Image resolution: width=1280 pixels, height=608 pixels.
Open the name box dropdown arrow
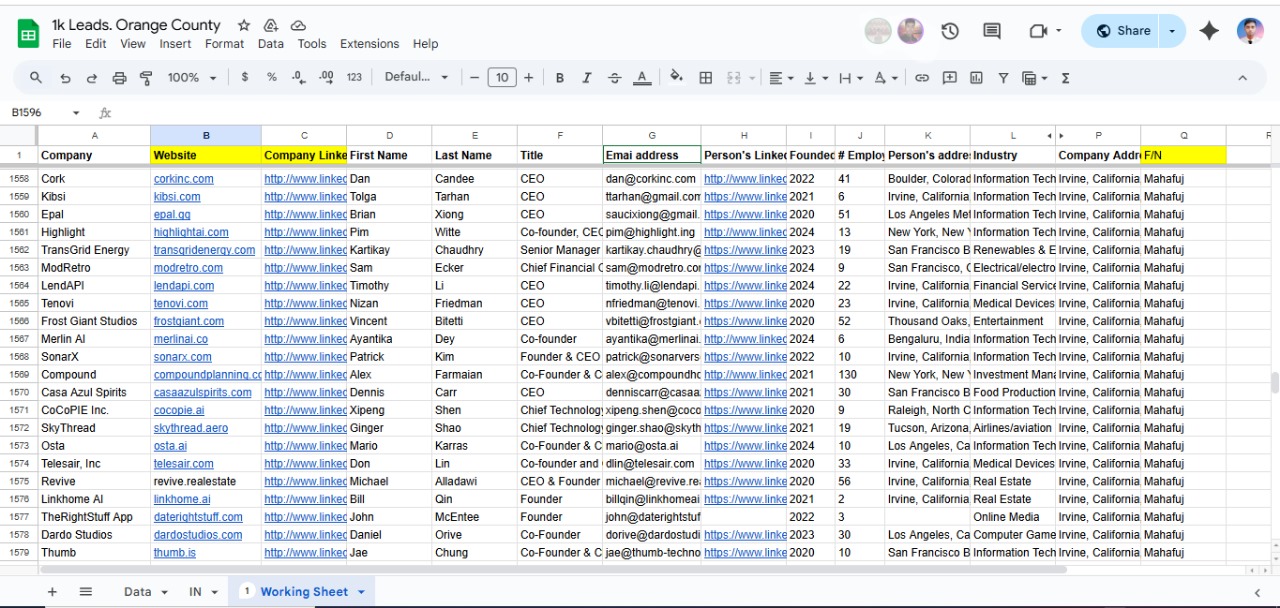coord(76,113)
